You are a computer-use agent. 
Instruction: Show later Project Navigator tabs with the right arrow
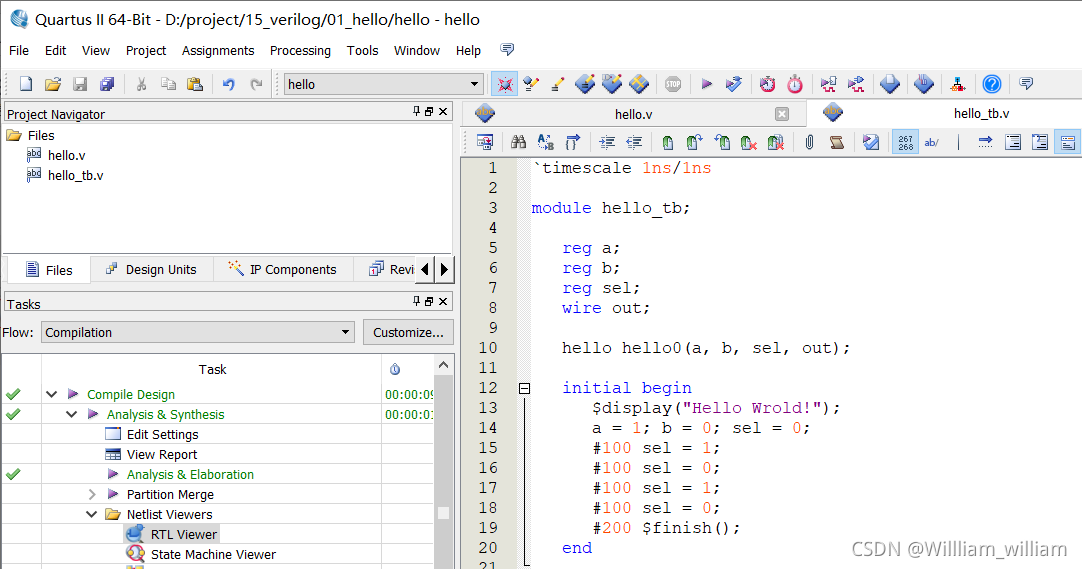pyautogui.click(x=444, y=269)
